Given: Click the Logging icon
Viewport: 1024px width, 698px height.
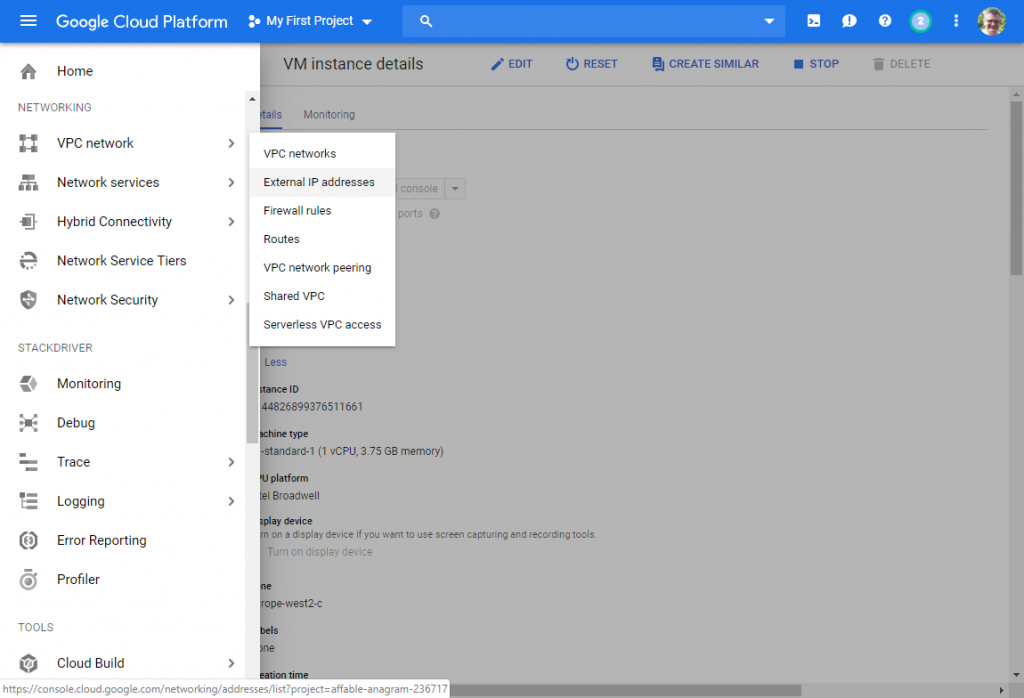Looking at the screenshot, I should [28, 501].
